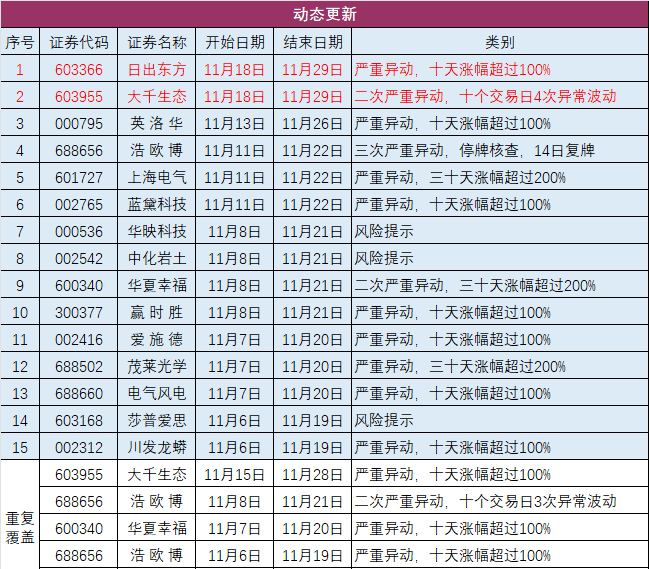Click end date 11月29日 in 日出东方 row

312,70
